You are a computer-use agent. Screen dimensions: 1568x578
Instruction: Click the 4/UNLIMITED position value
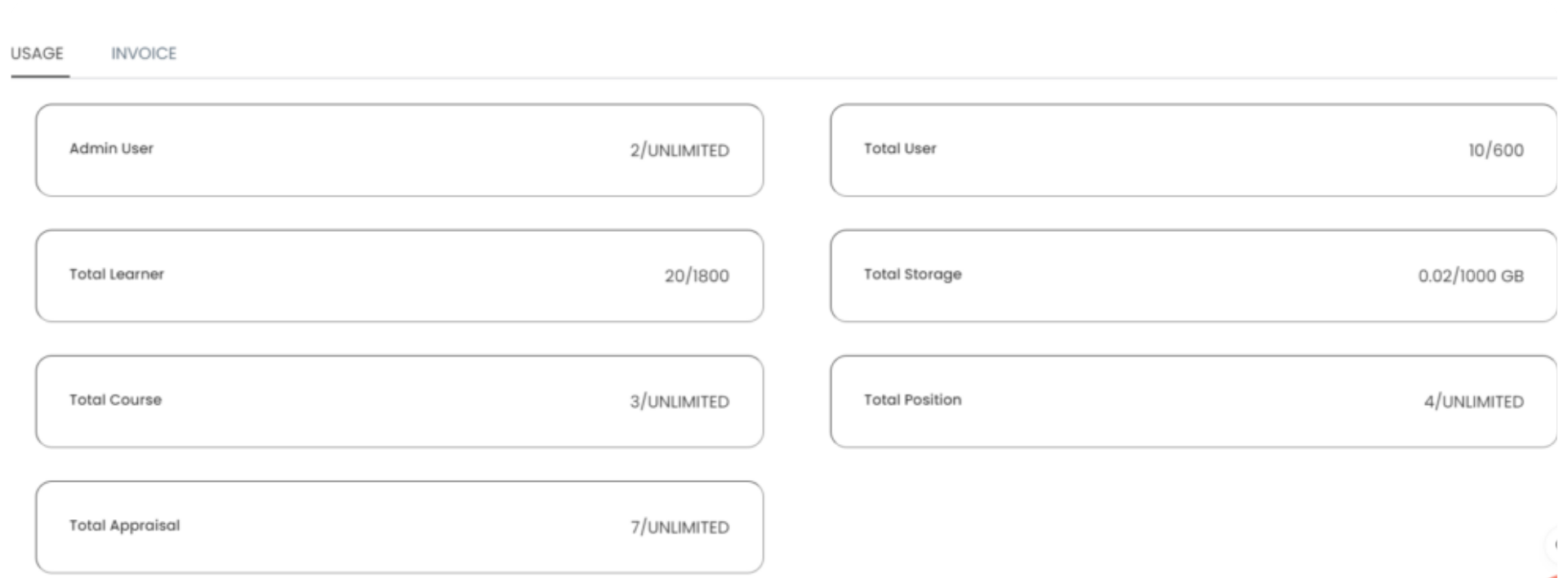(x=1473, y=402)
